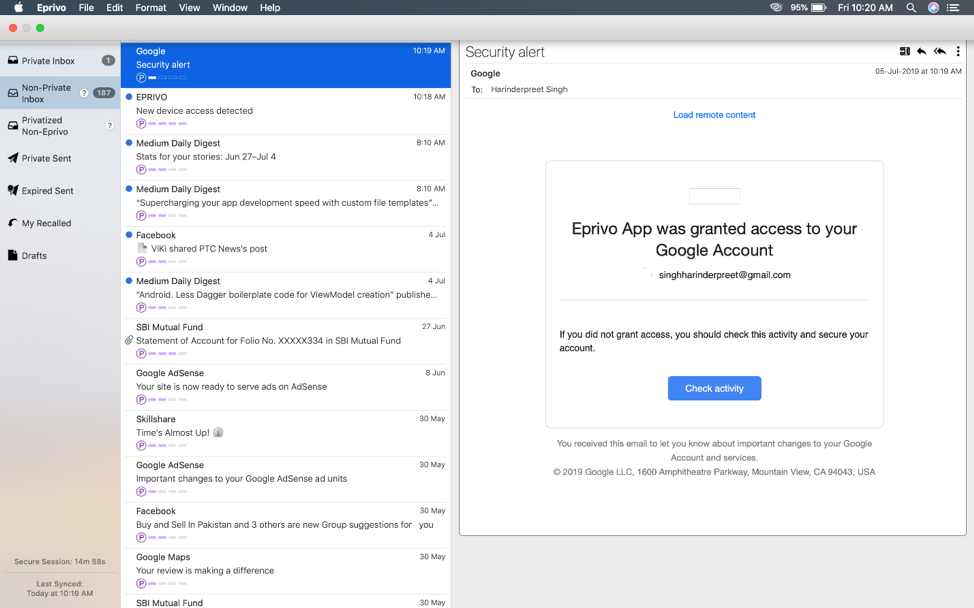Open the Private Sent folder
Image resolution: width=974 pixels, height=608 pixels.
click(x=60, y=158)
